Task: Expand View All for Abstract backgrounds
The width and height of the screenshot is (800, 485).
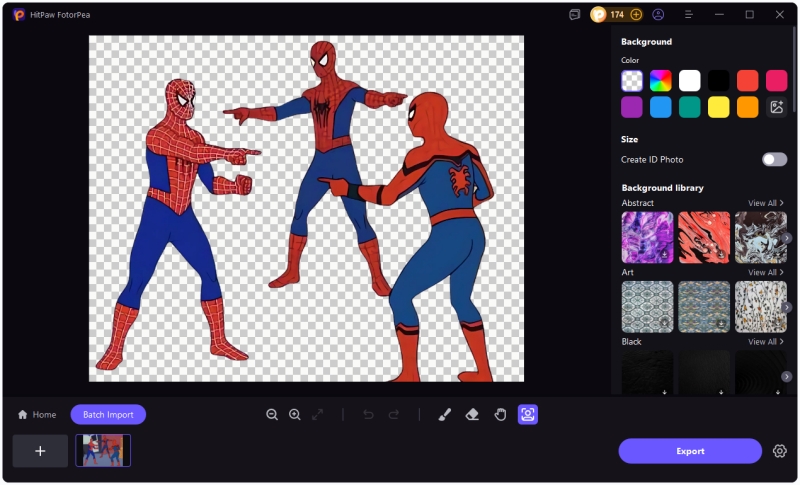Action: point(765,203)
